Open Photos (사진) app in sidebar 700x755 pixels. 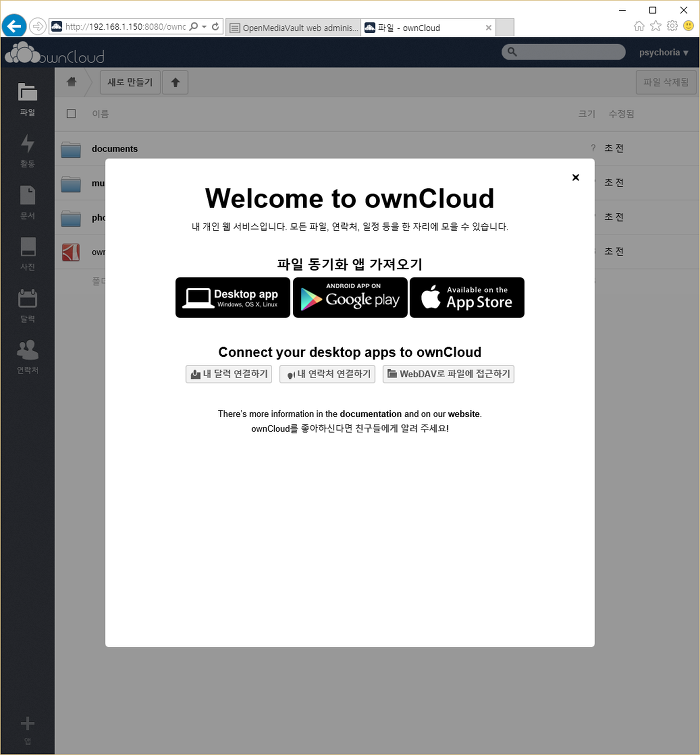pyautogui.click(x=27, y=254)
